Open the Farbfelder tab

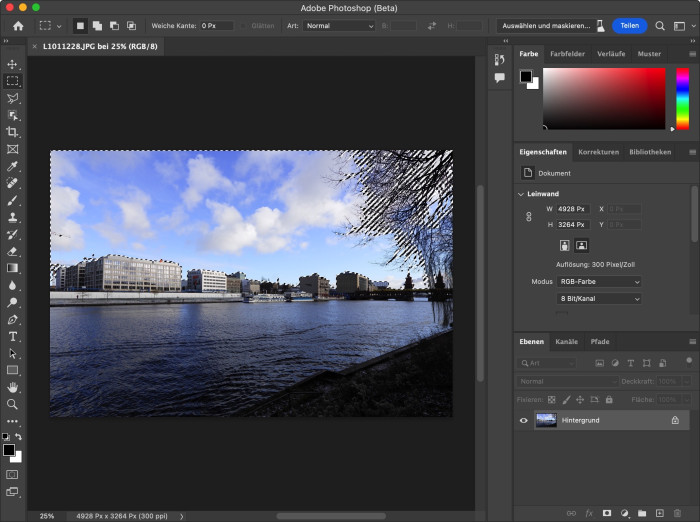567,54
